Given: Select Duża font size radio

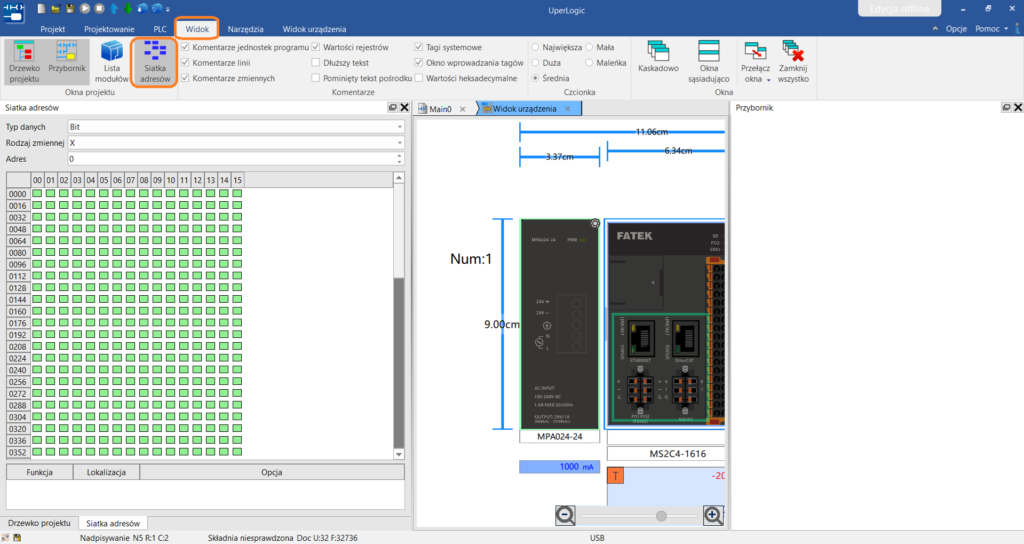Looking at the screenshot, I should 536,63.
